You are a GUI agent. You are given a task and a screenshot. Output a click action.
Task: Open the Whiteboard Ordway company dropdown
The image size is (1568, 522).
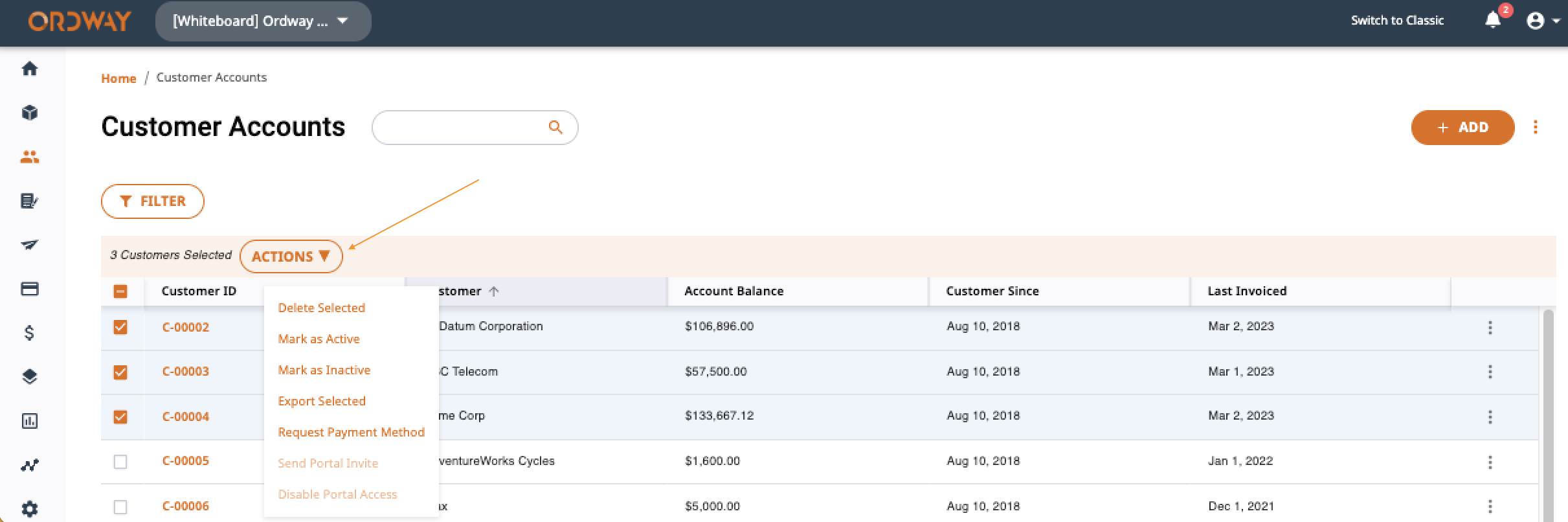263,21
